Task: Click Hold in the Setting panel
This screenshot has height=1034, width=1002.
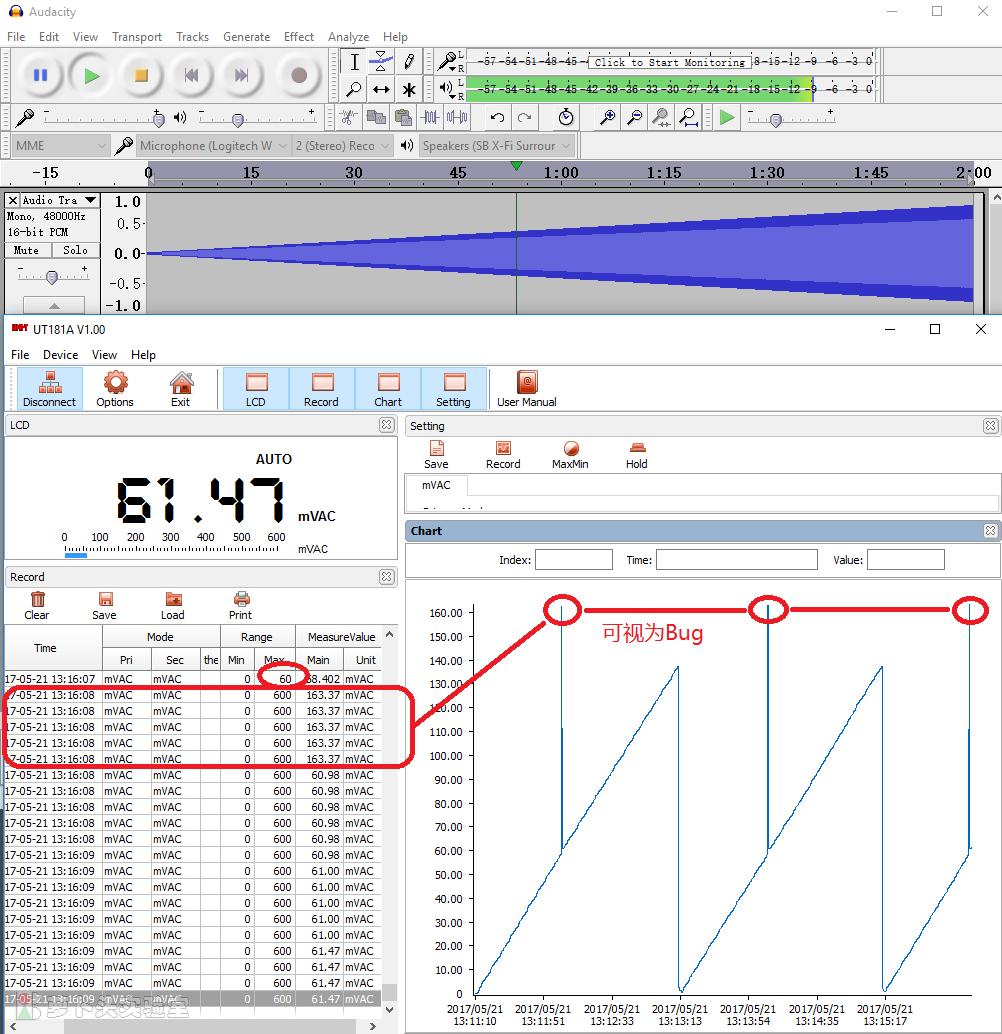Action: point(637,455)
